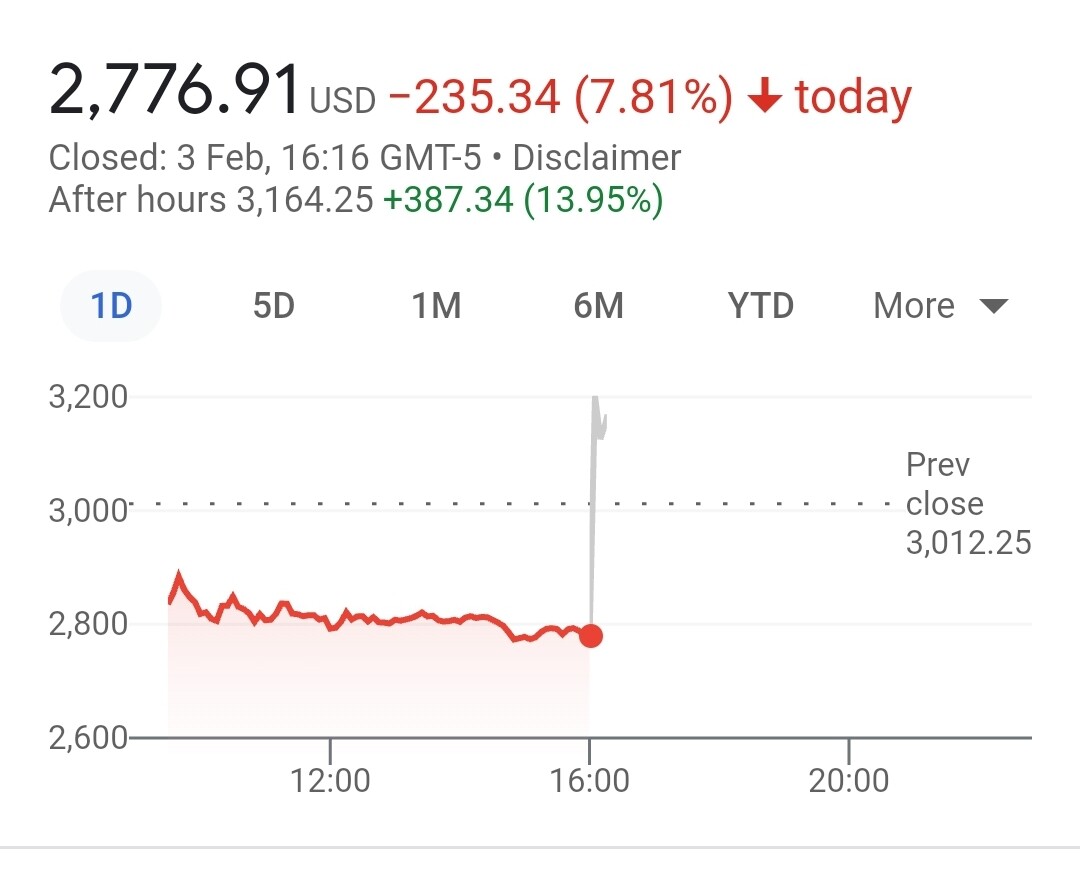Click the red closing price dot

(591, 636)
